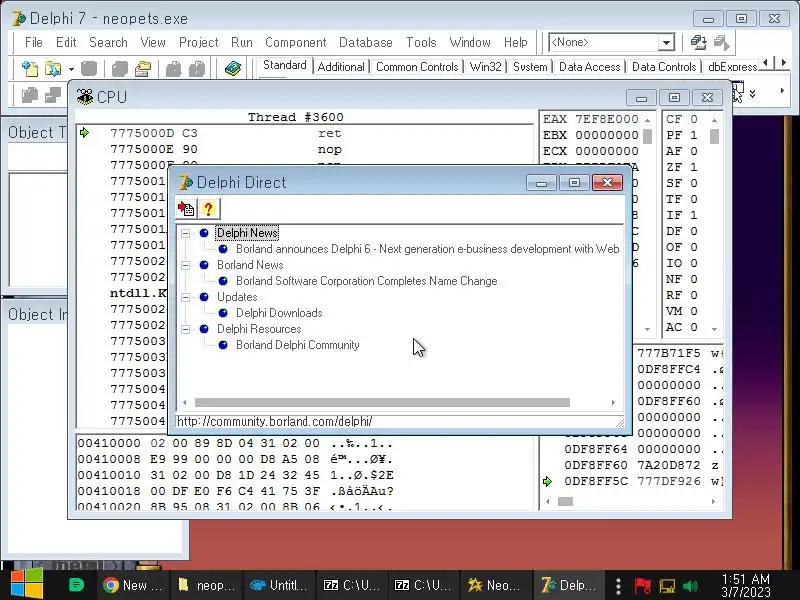Open the File menu

click(34, 42)
